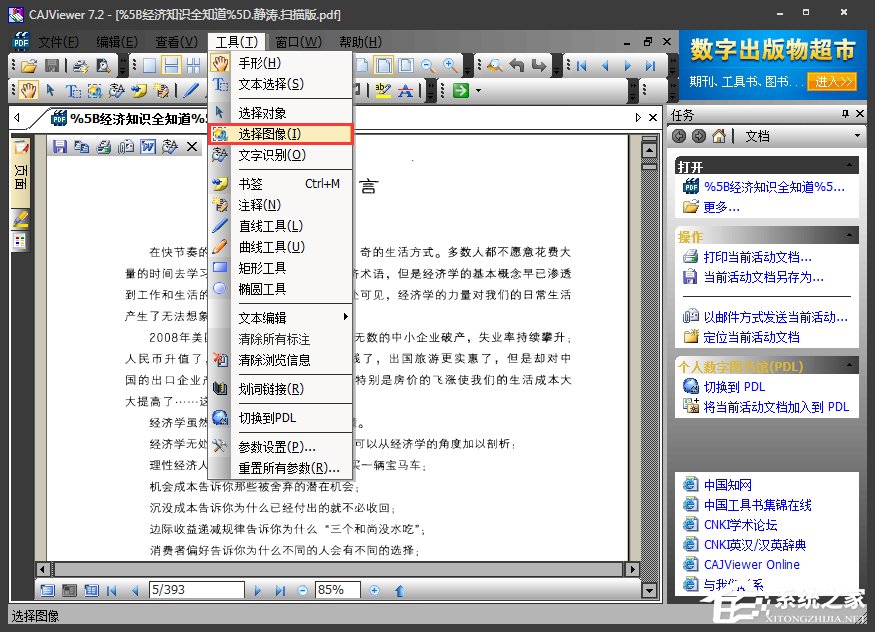Save the page from the floating toolbar
The width and height of the screenshot is (875, 632).
(x=60, y=146)
